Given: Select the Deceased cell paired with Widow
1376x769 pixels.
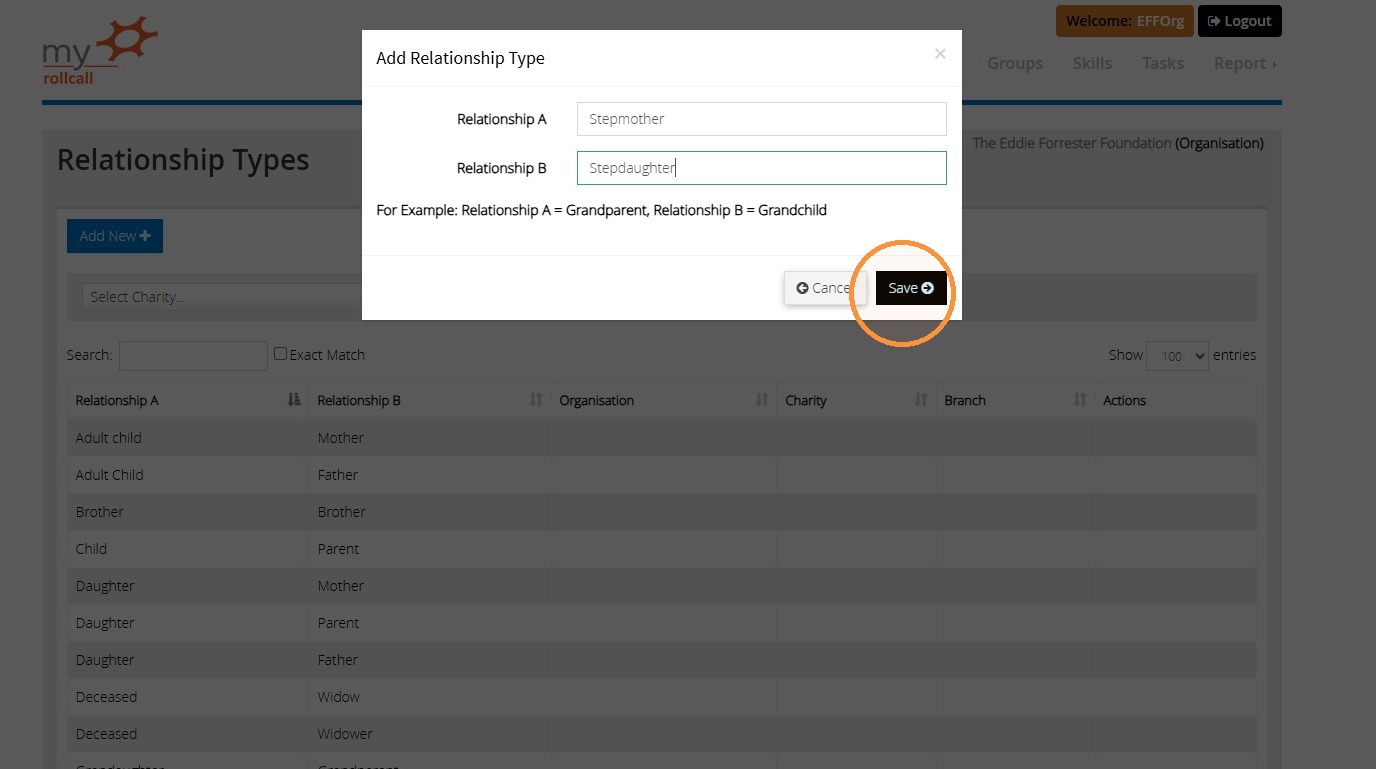Looking at the screenshot, I should pos(188,697).
